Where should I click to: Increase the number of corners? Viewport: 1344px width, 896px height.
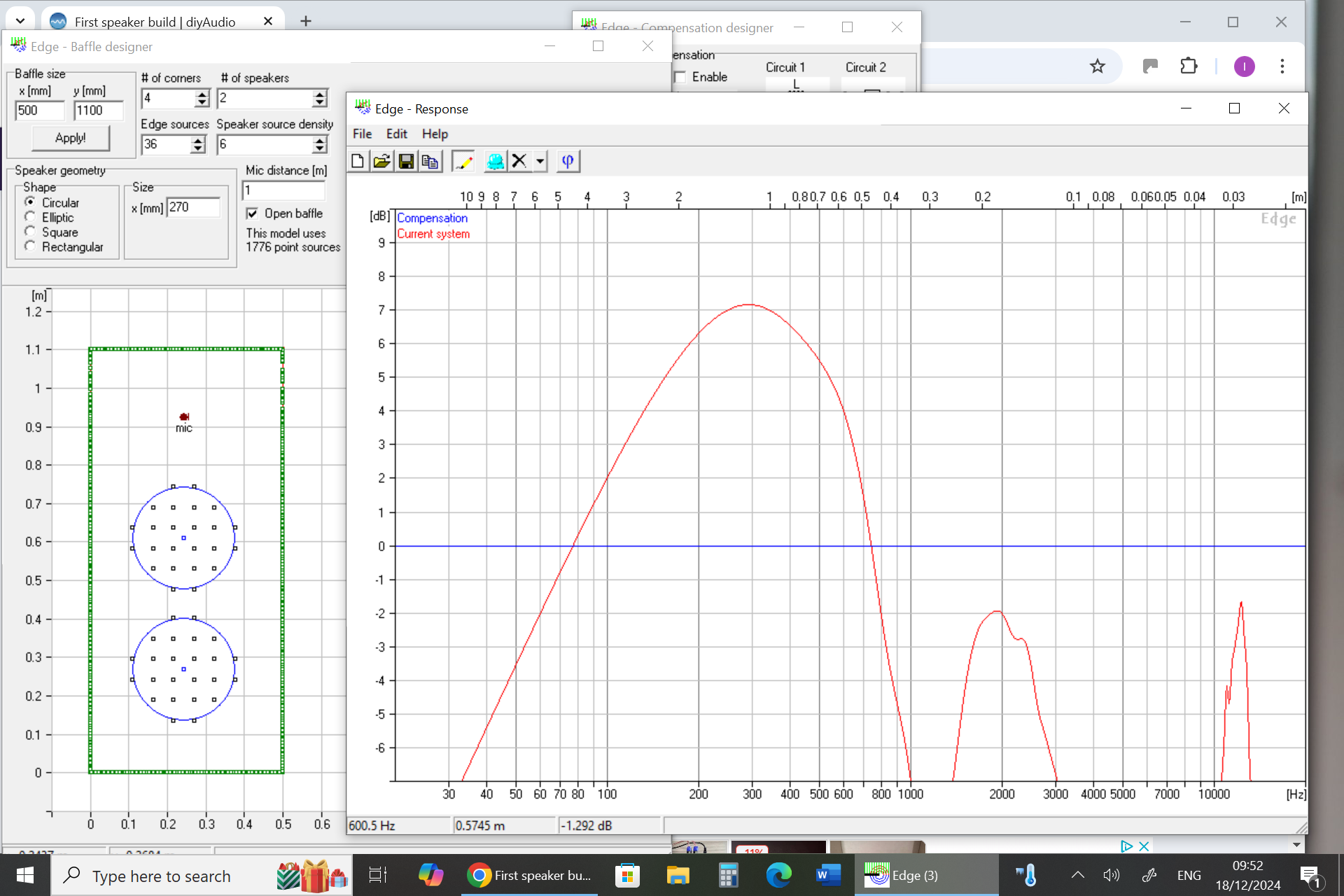click(x=202, y=94)
